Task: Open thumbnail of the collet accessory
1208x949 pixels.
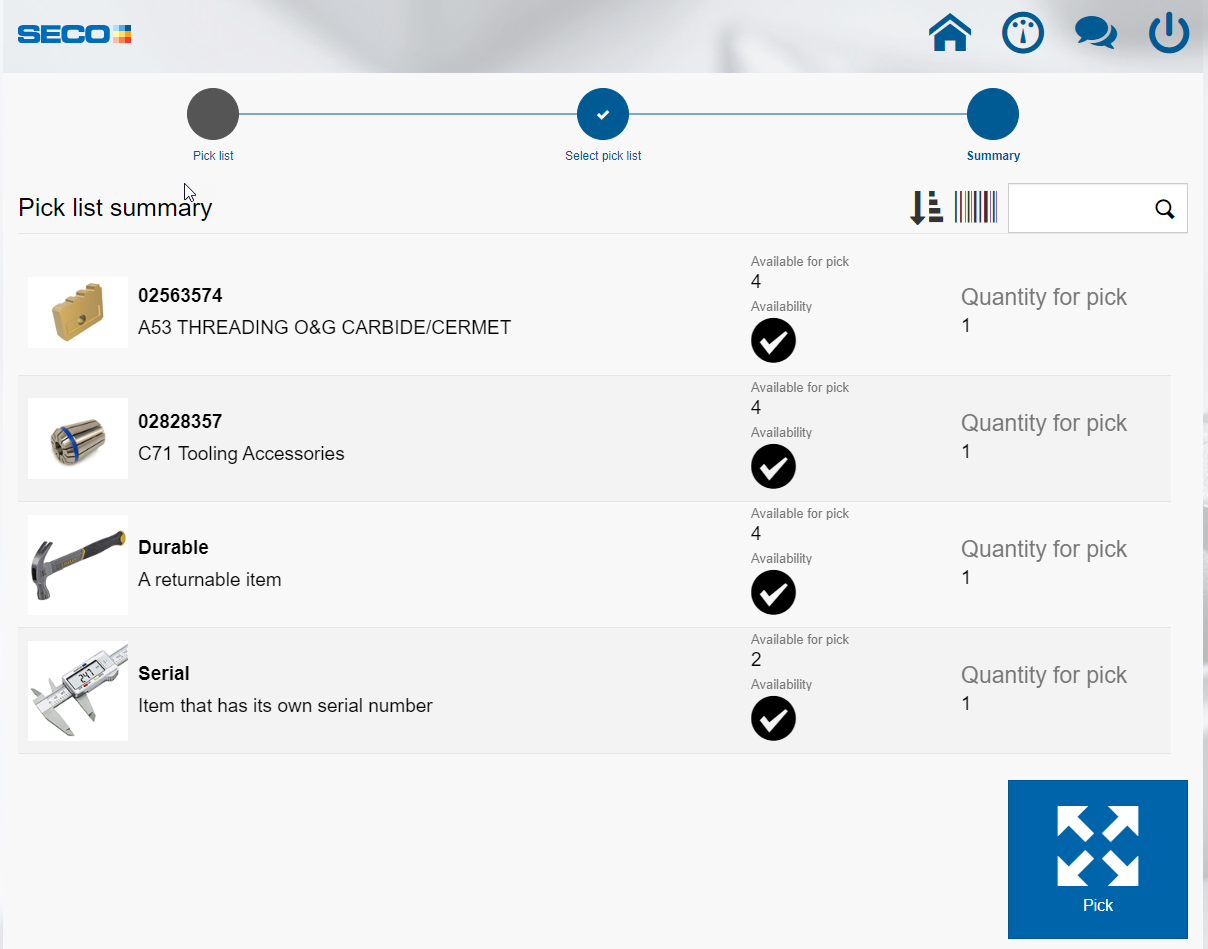Action: (x=78, y=439)
